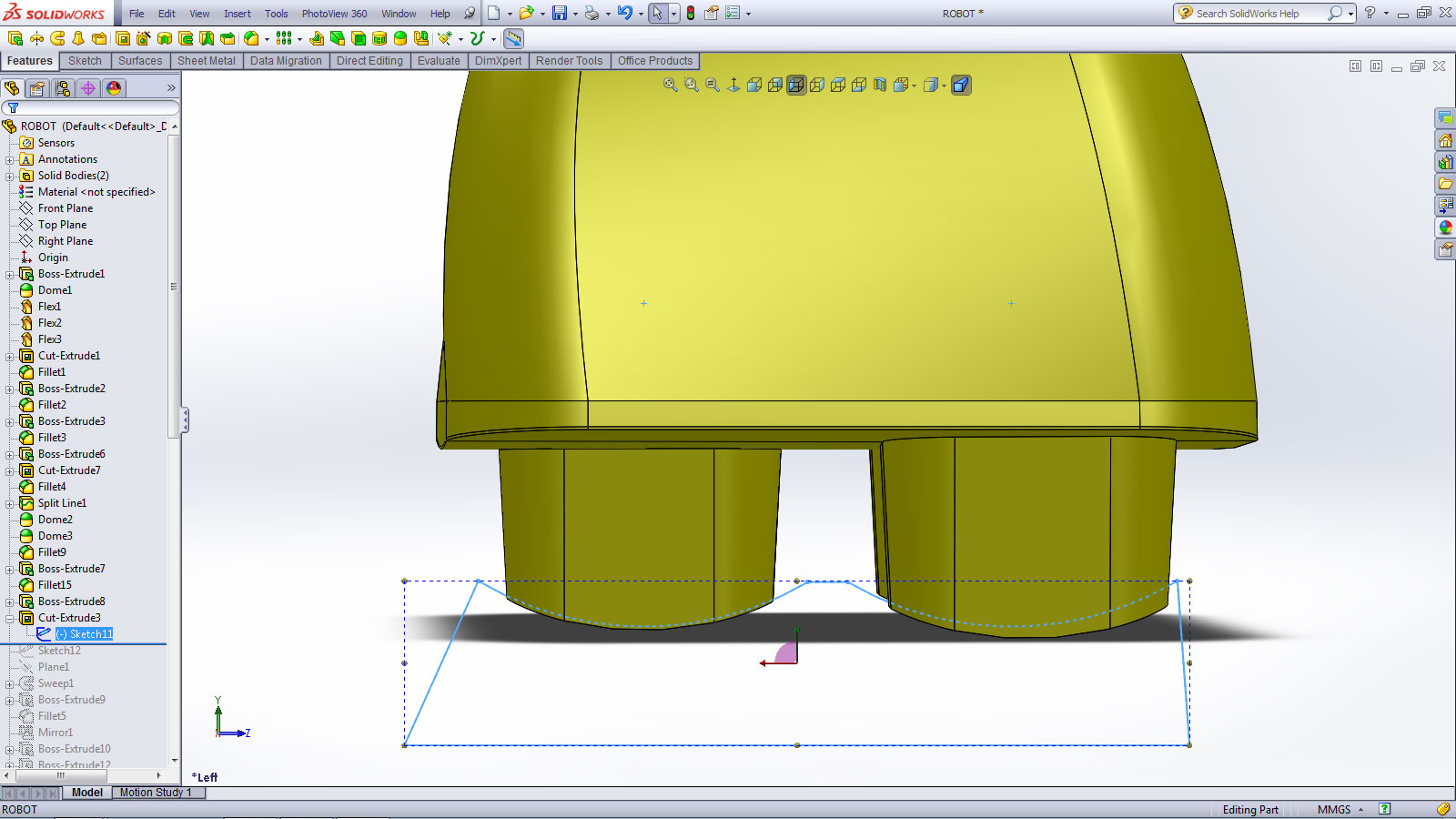The height and width of the screenshot is (819, 1456).
Task: Click the Undo arrow icon
Action: 624,13
